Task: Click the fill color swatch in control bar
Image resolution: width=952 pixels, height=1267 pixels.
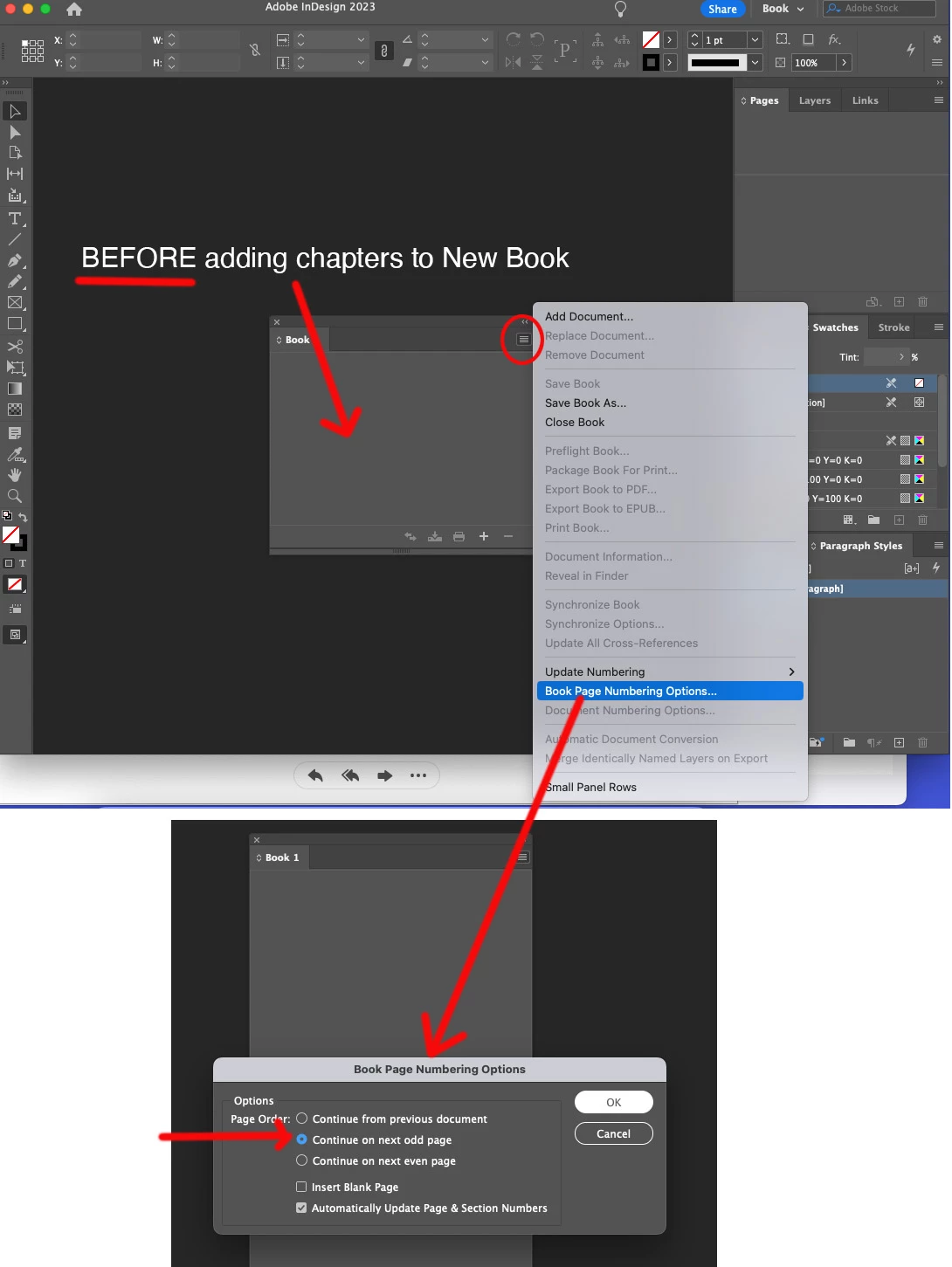Action: 652,40
